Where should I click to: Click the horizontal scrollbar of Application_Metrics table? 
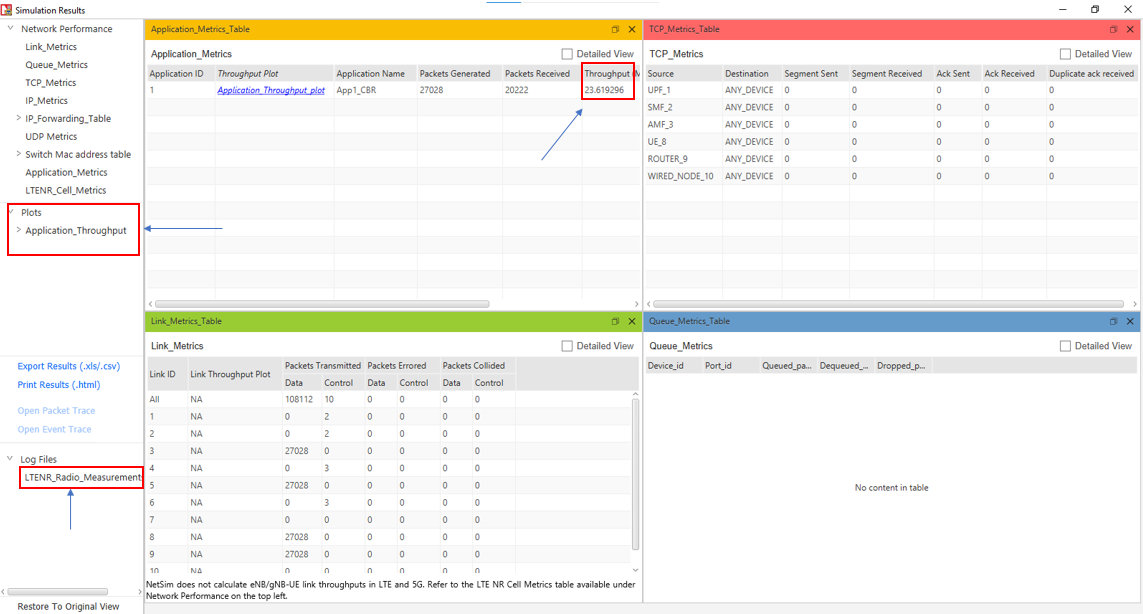pyautogui.click(x=320, y=303)
